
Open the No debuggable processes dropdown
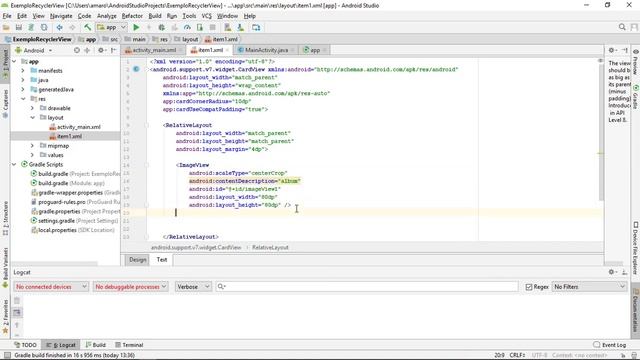click(x=131, y=287)
